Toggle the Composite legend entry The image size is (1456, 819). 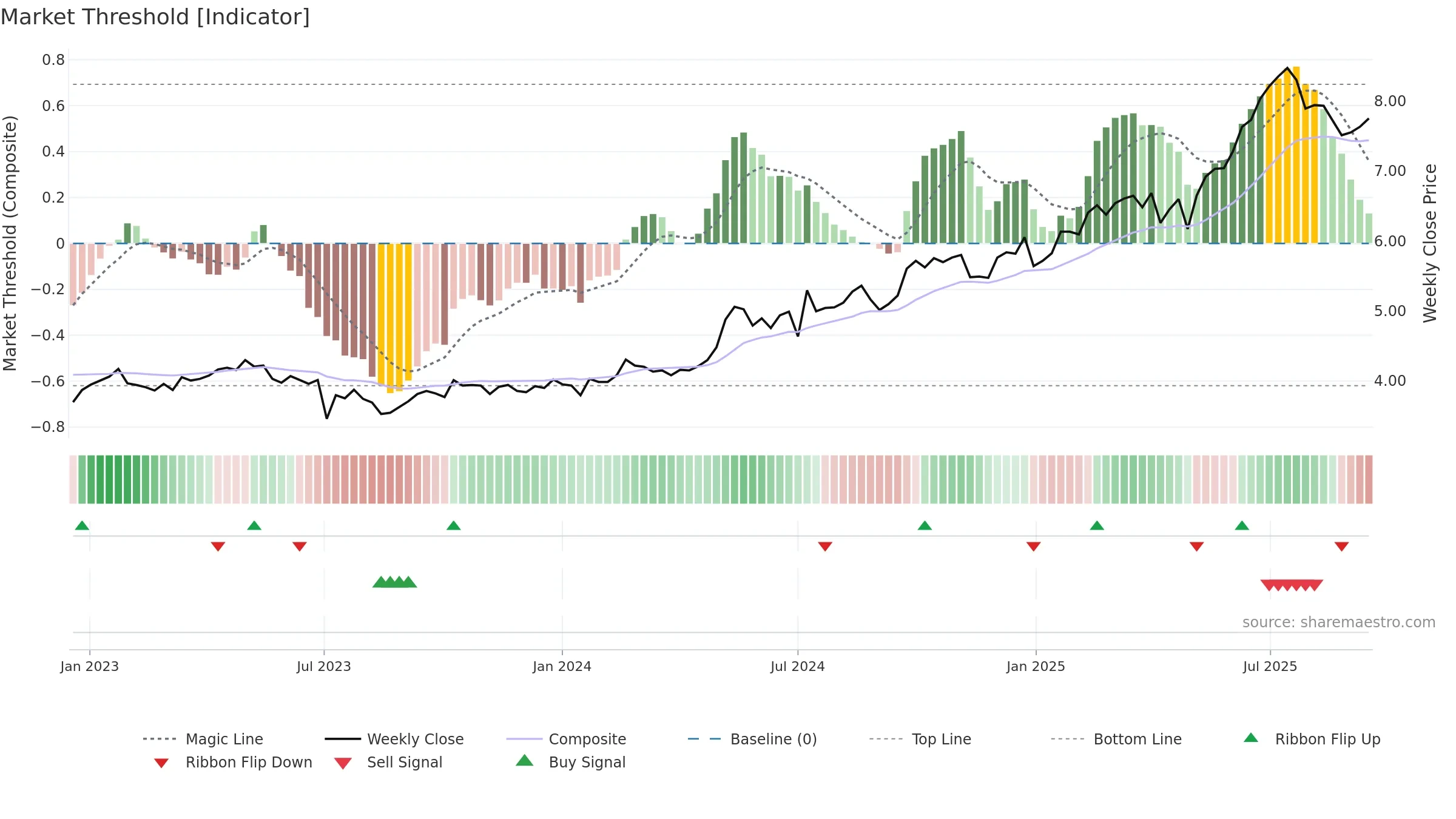[566, 739]
